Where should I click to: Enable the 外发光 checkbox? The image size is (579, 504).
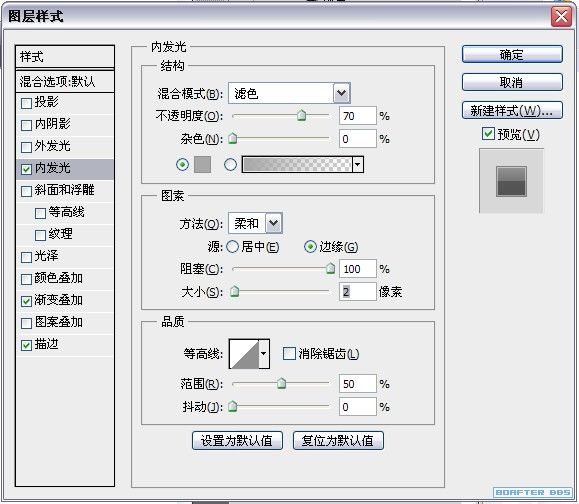click(x=27, y=147)
